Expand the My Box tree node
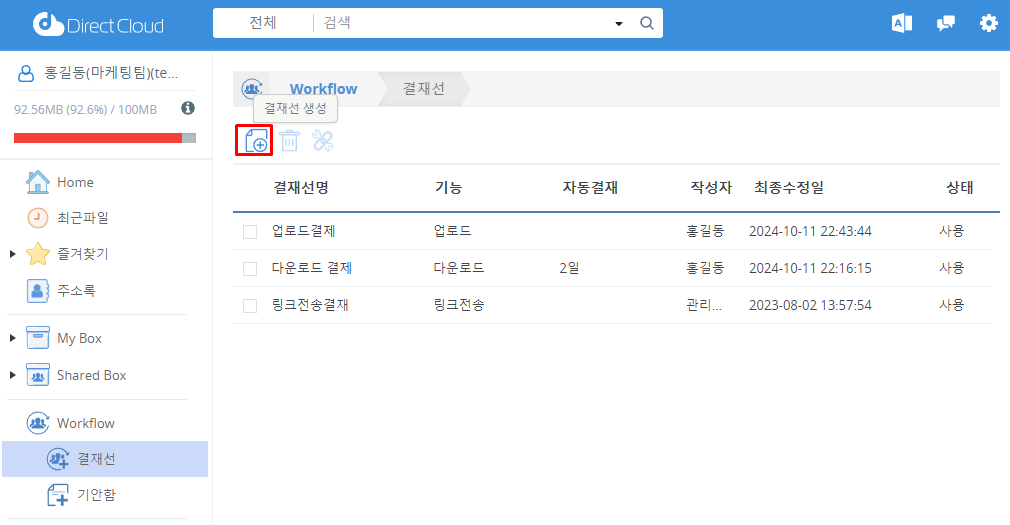The width and height of the screenshot is (1010, 525). tap(12, 339)
